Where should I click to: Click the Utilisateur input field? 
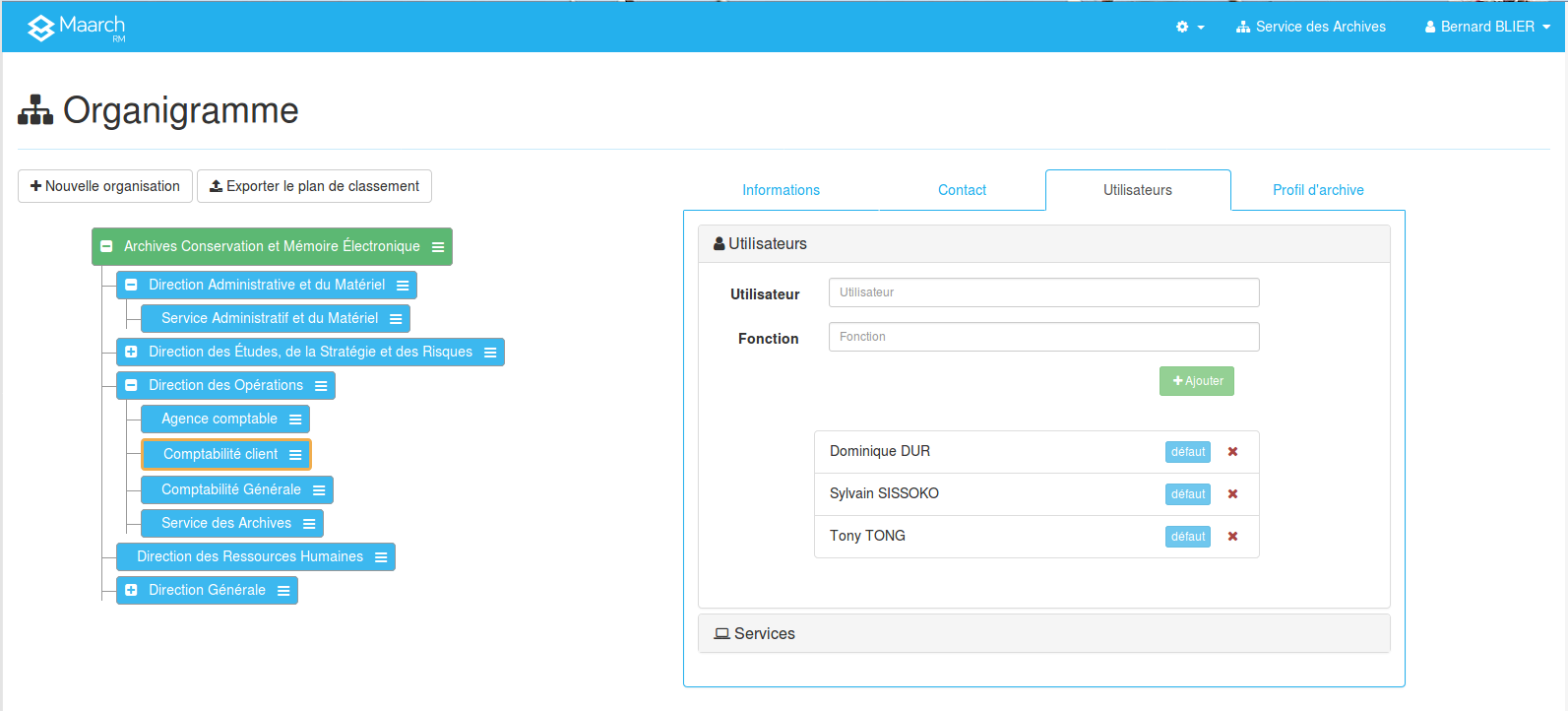(x=1043, y=292)
